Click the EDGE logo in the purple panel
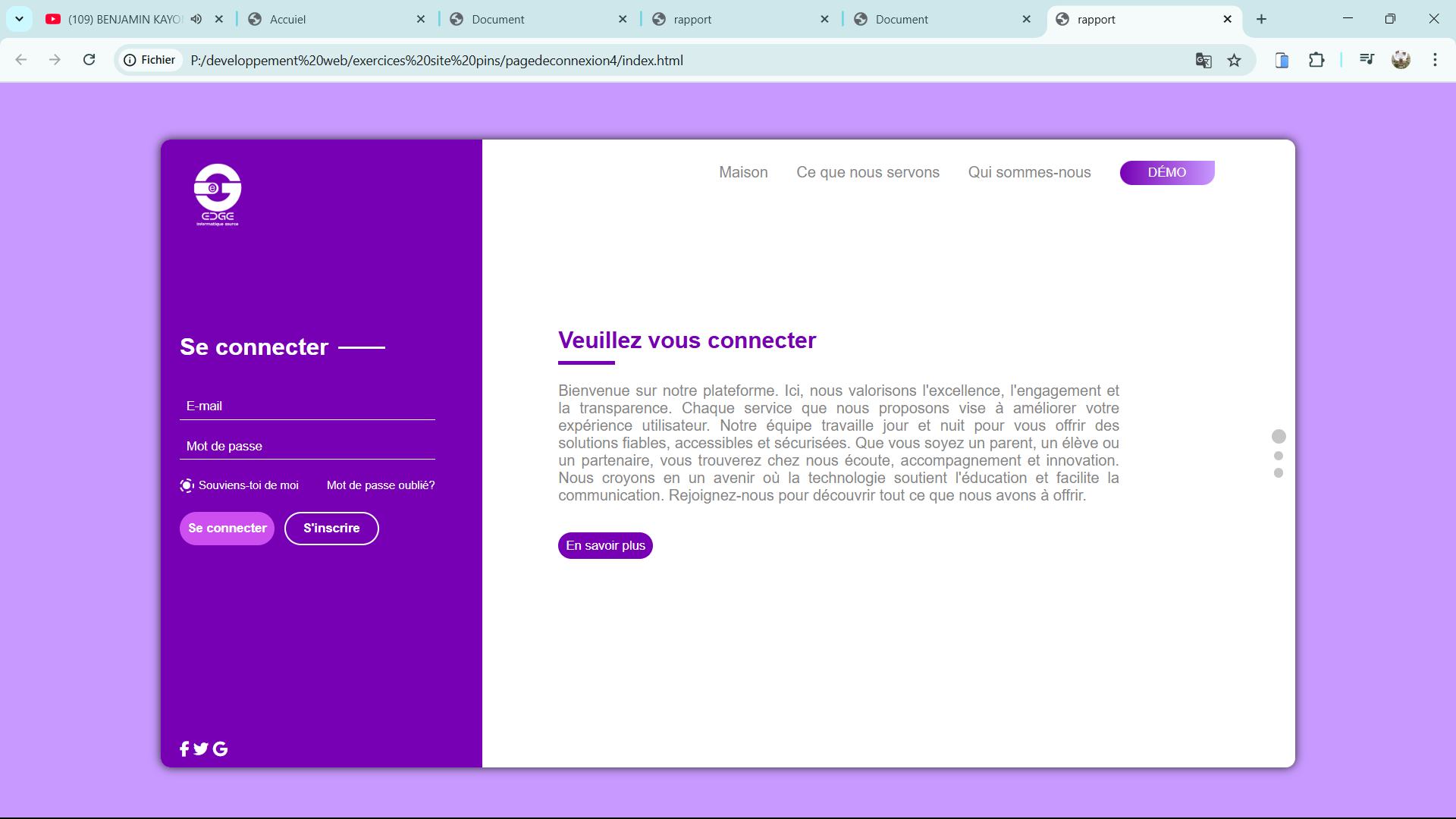 click(x=218, y=195)
